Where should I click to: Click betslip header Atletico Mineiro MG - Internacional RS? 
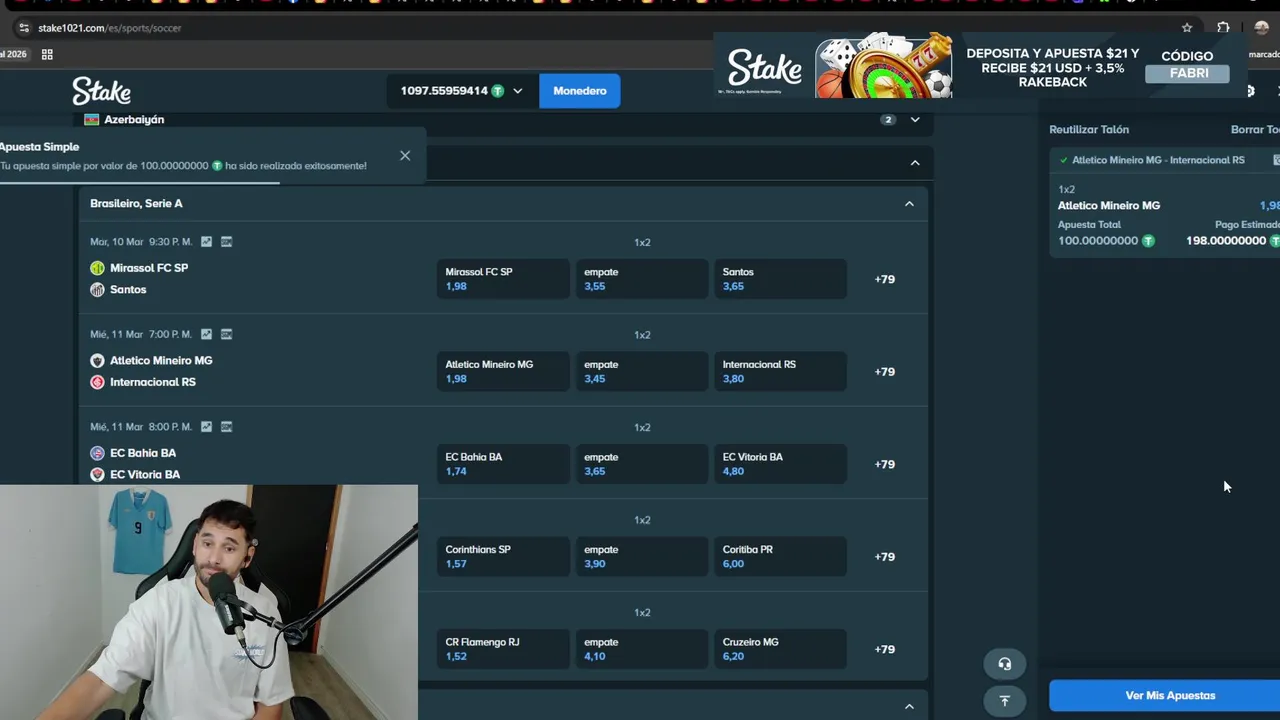coord(1158,160)
